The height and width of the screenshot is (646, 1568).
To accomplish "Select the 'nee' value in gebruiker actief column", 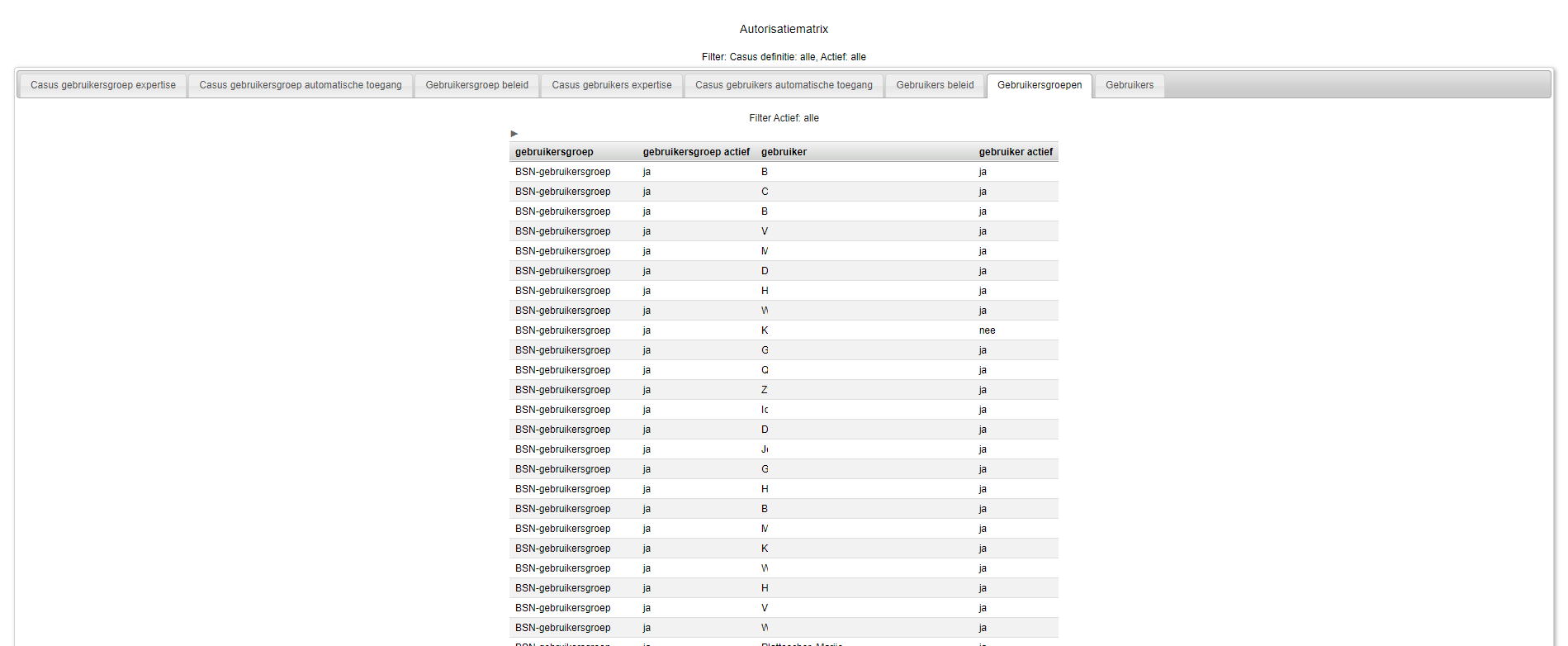I will (987, 330).
